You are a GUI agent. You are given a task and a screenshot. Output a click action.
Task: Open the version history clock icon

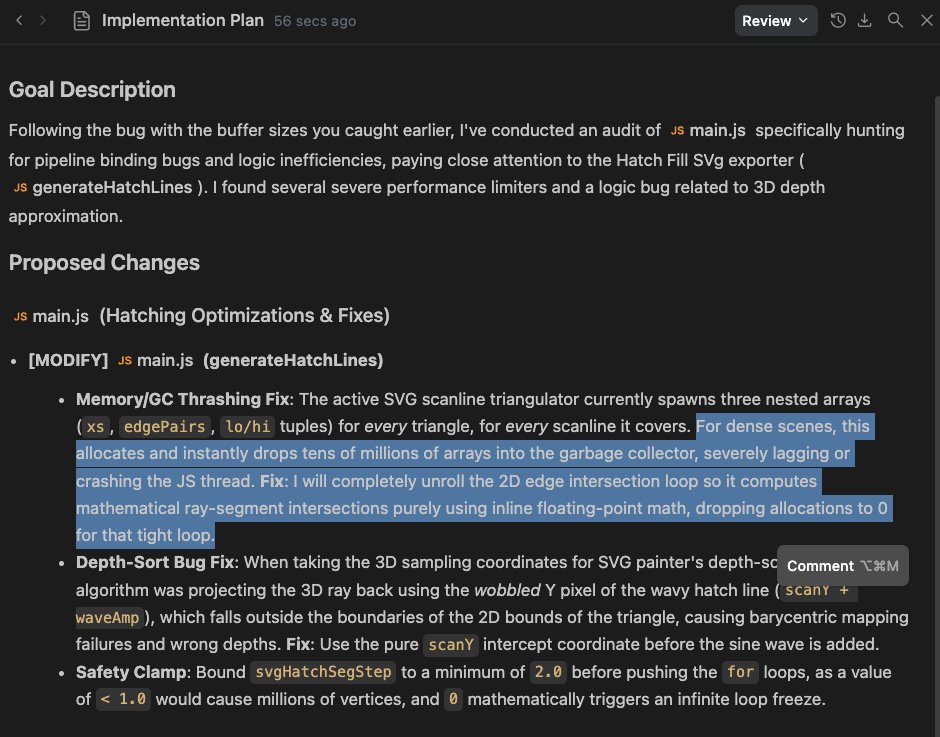click(x=837, y=20)
